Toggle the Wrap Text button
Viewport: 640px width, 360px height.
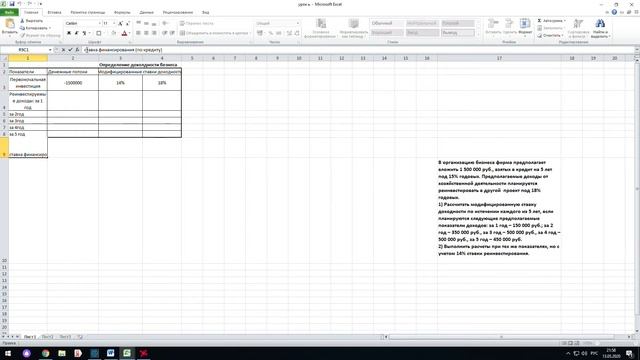point(197,23)
